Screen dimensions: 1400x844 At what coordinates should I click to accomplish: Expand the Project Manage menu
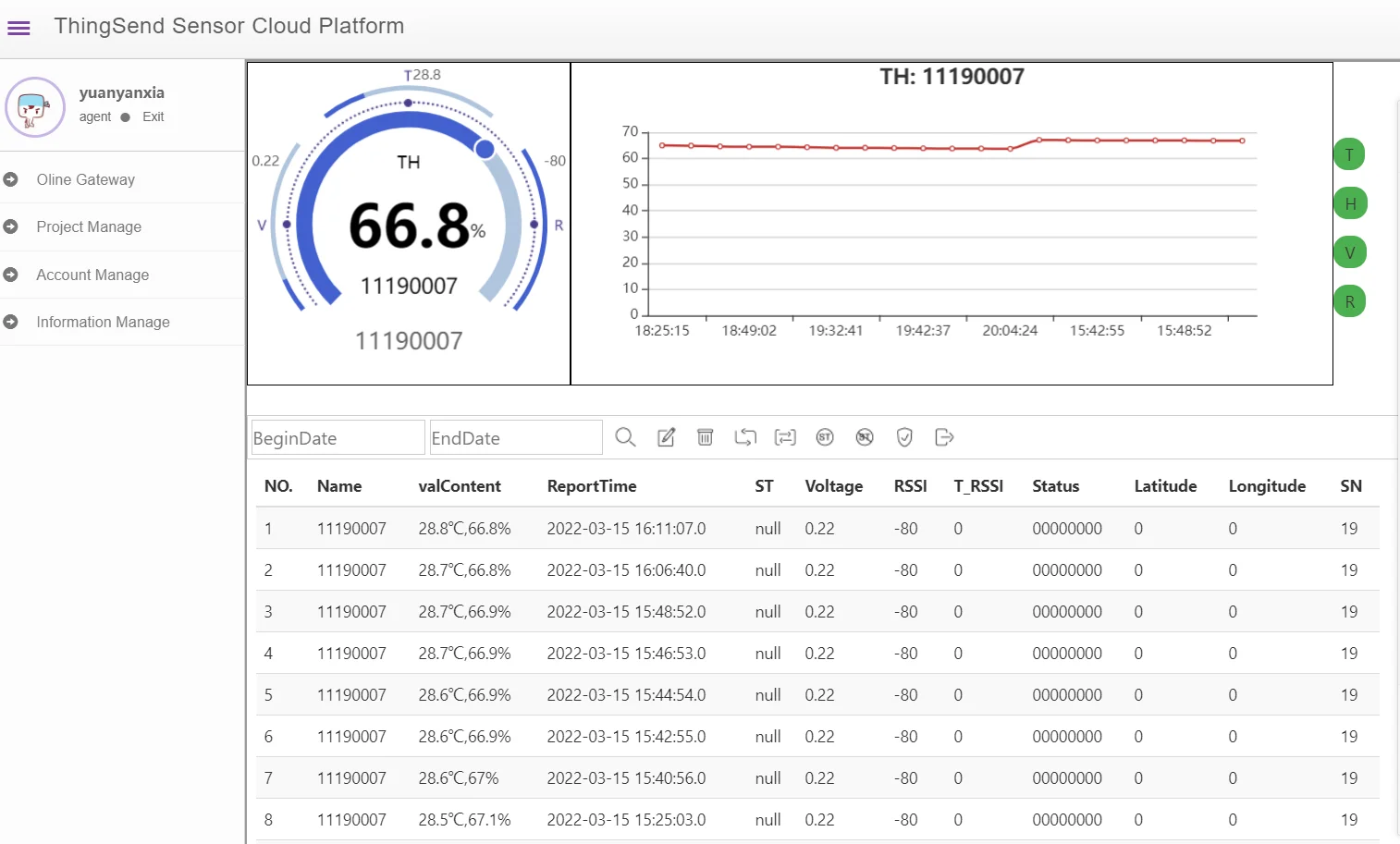89,226
